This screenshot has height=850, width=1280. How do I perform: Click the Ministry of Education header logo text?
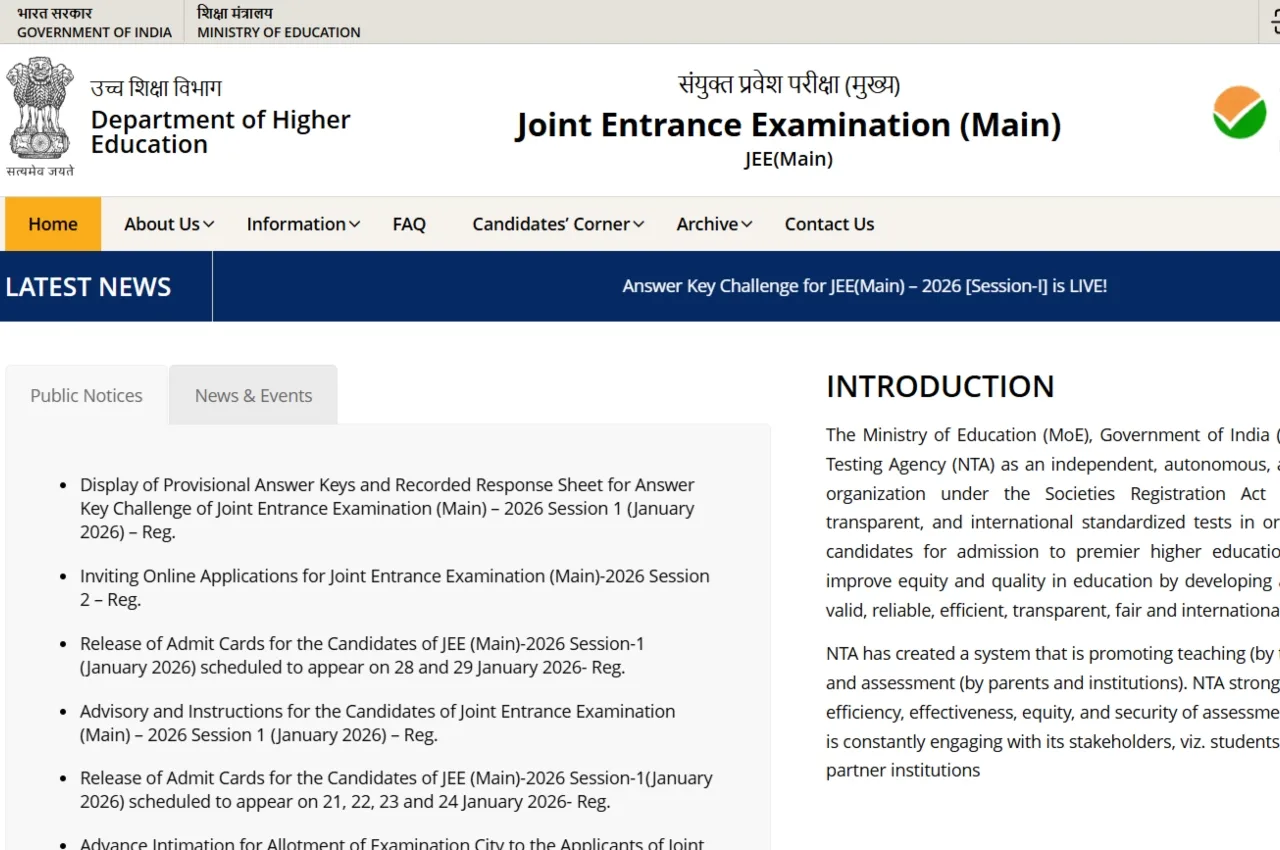[277, 22]
